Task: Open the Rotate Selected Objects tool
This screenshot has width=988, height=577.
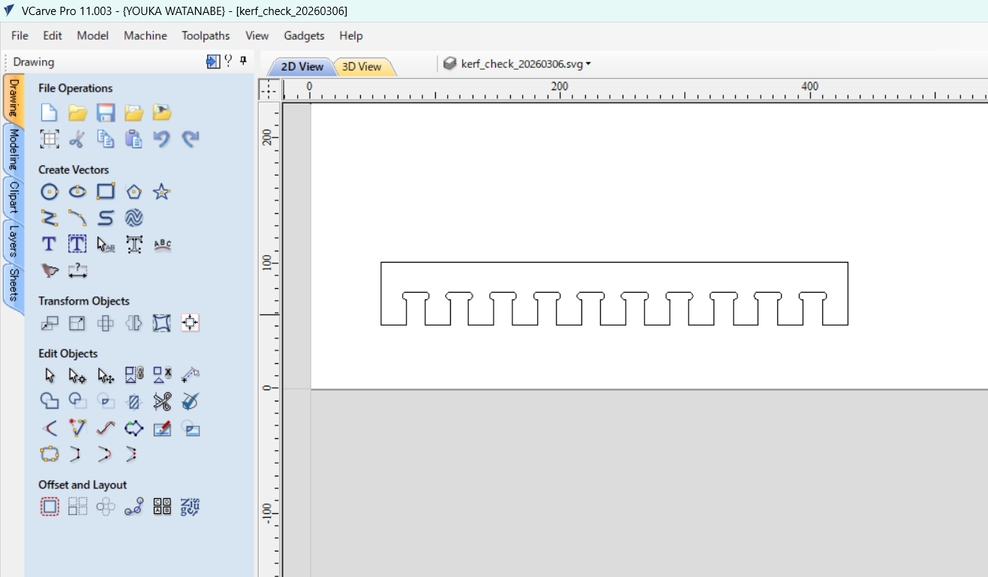Action: click(x=106, y=323)
